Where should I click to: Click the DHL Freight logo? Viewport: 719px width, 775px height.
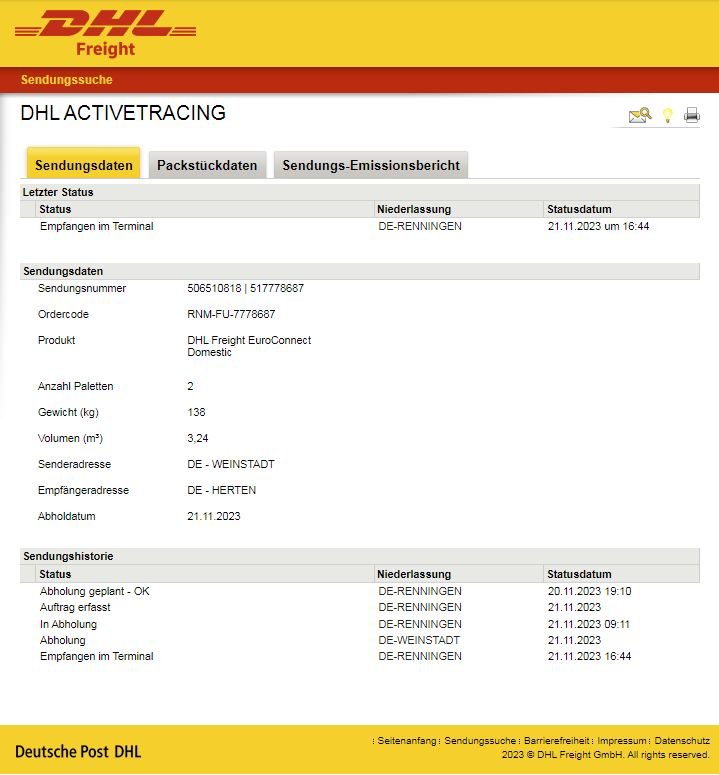pyautogui.click(x=106, y=33)
